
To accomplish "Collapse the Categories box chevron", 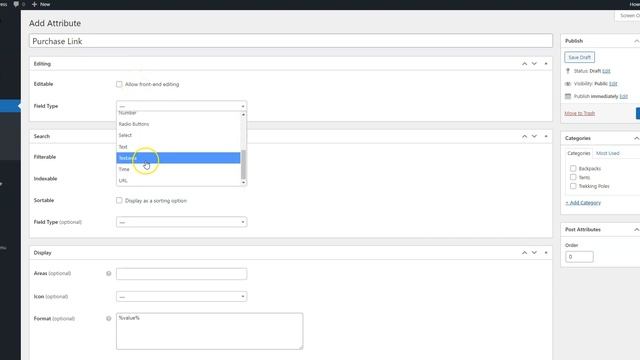I will (636, 138).
